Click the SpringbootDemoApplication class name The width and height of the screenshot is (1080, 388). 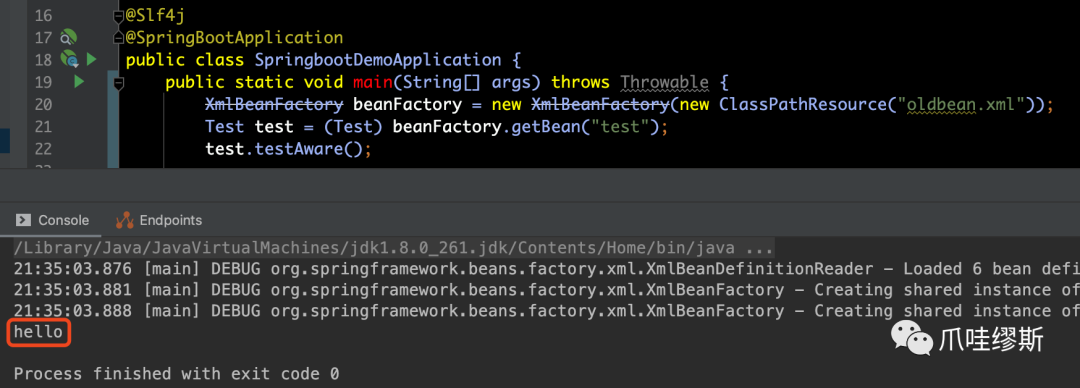tap(377, 60)
